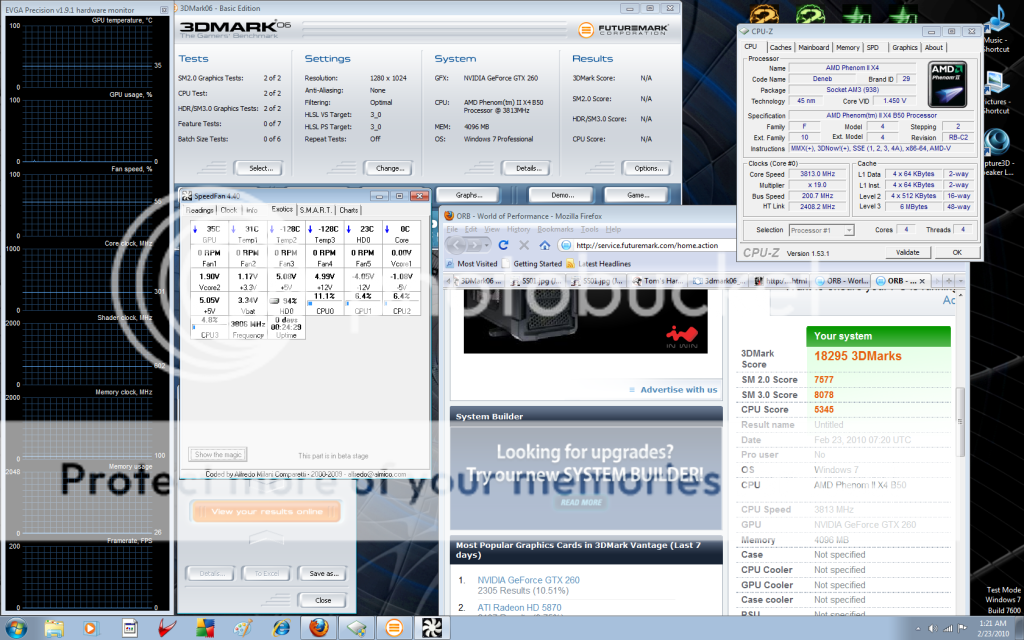The width and height of the screenshot is (1024, 640).
Task: Click the Latest Headlines feed icon
Action: (x=570, y=264)
